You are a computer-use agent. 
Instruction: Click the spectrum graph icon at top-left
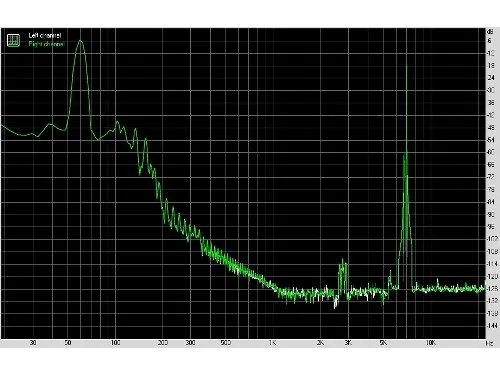pyautogui.click(x=13, y=40)
